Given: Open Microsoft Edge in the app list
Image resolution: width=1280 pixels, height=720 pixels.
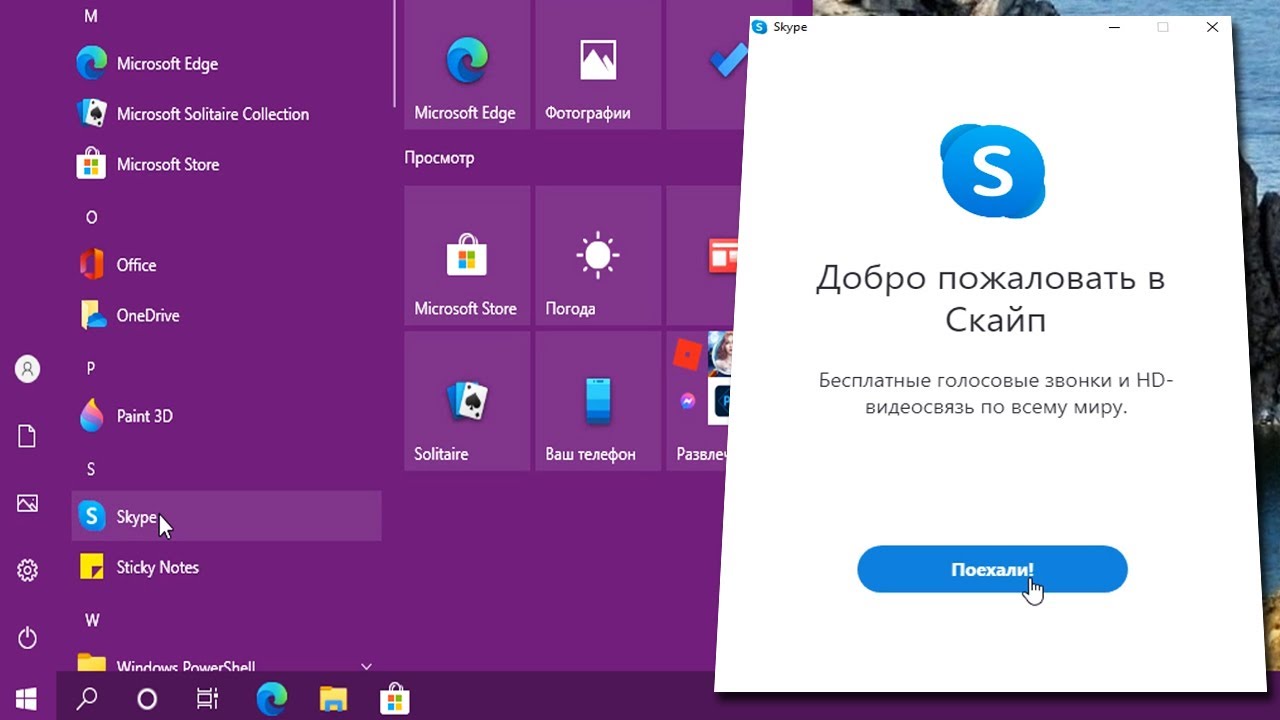Looking at the screenshot, I should point(226,64).
